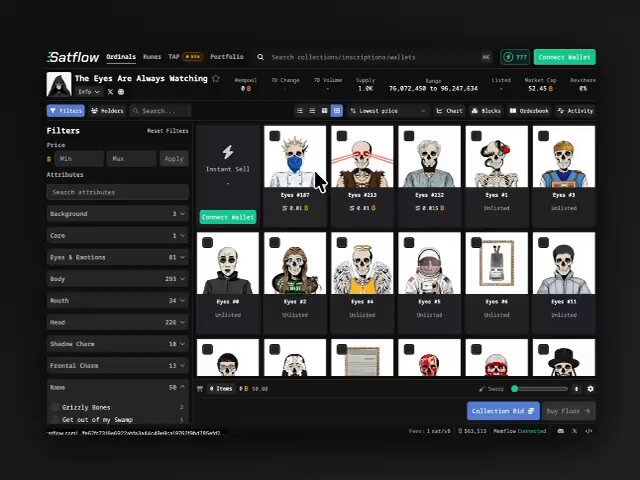Viewport: 640px width, 480px height.
Task: Expand the Head attribute filter
Action: coord(118,322)
